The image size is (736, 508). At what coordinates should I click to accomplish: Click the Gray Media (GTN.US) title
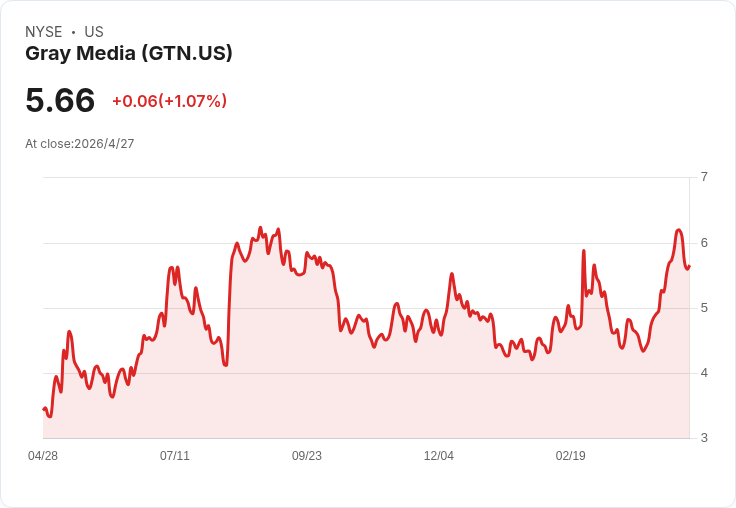point(129,54)
